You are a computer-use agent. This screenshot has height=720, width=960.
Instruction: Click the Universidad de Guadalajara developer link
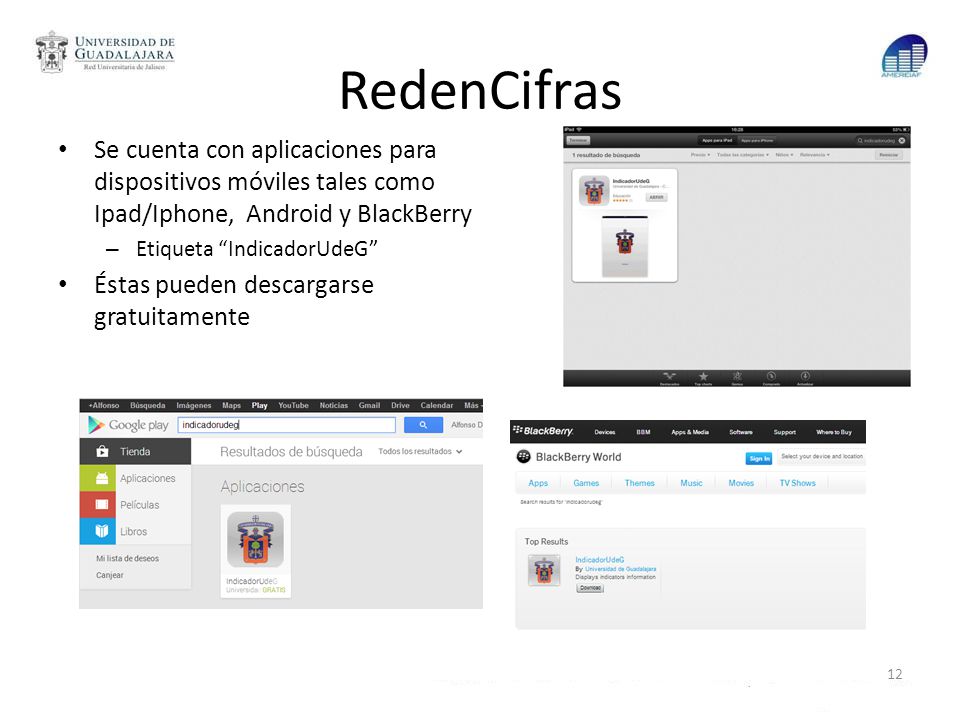pos(620,569)
